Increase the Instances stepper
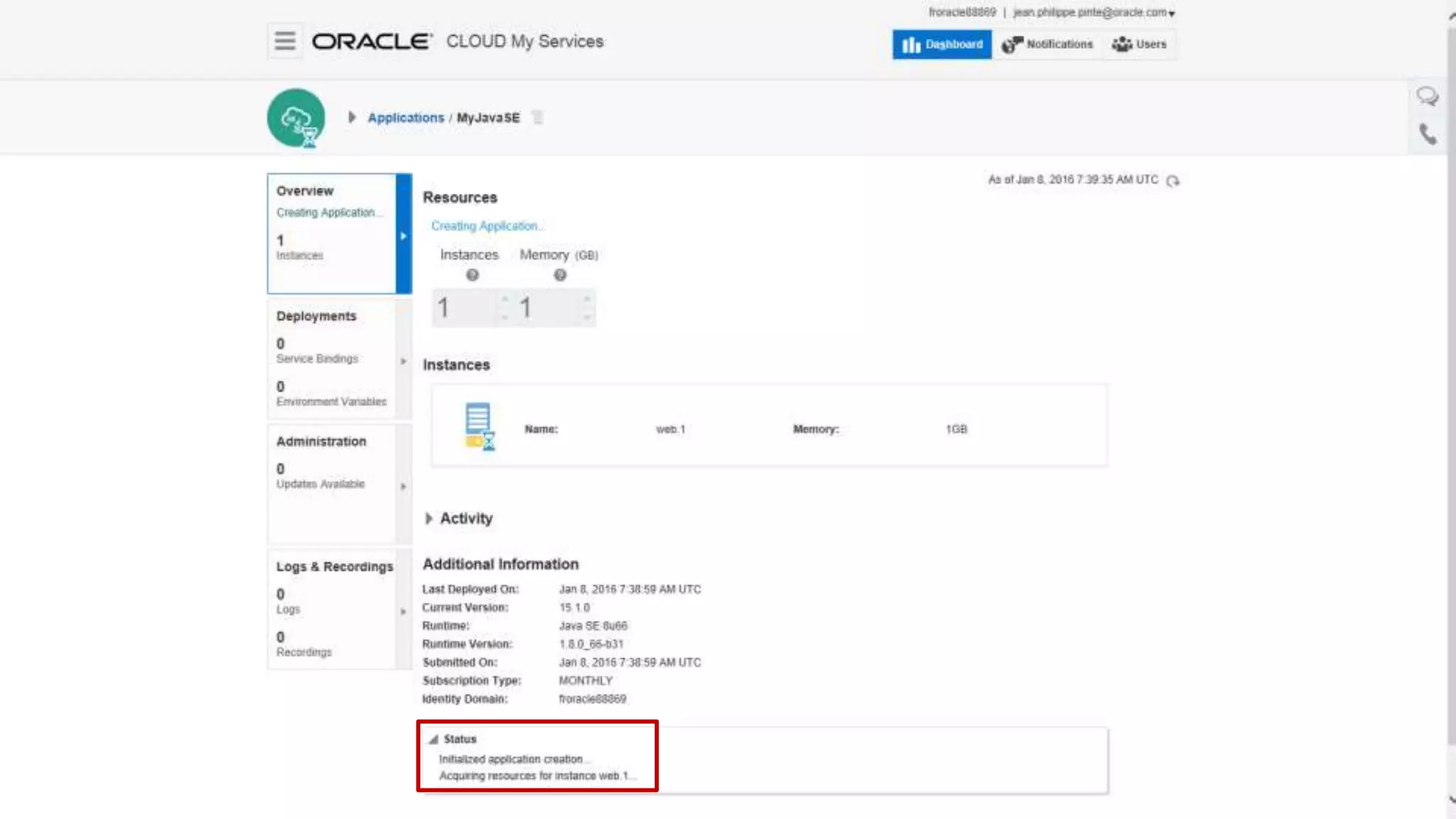Image resolution: width=1456 pixels, height=819 pixels. pos(505,299)
